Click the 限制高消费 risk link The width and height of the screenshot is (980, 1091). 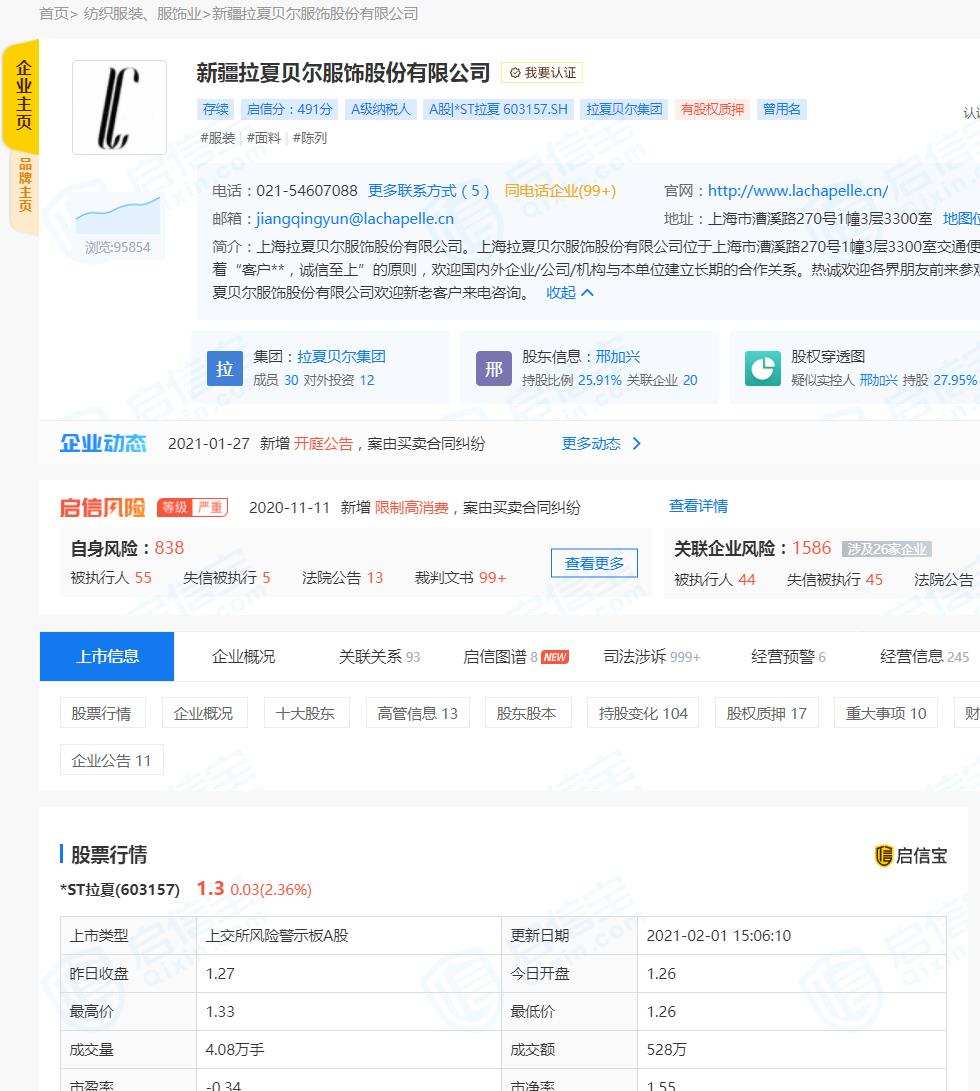point(411,507)
